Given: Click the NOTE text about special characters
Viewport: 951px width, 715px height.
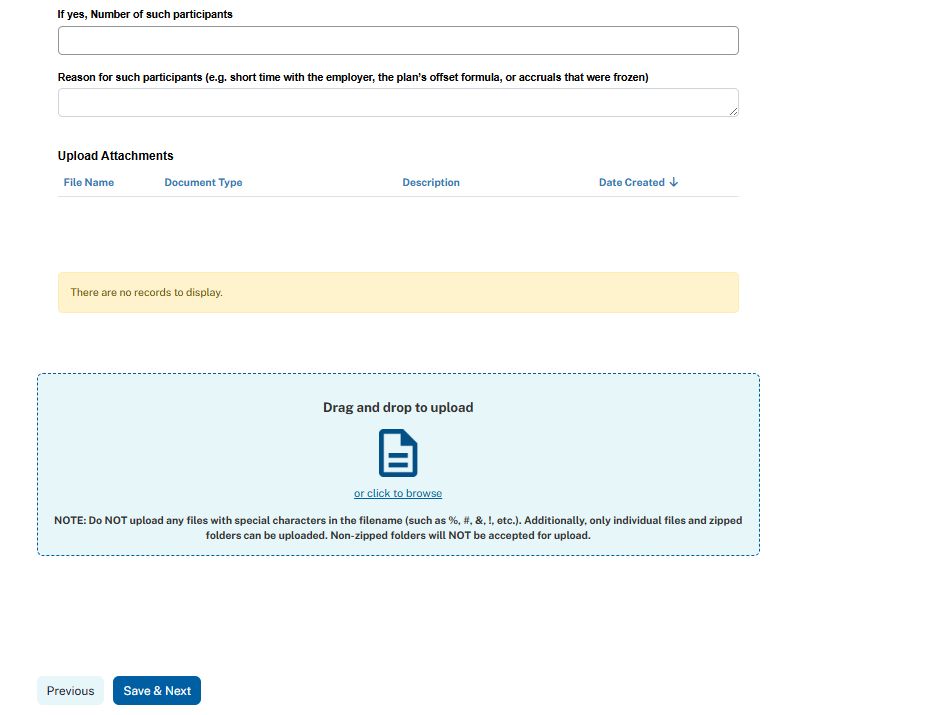Looking at the screenshot, I should coord(397,528).
